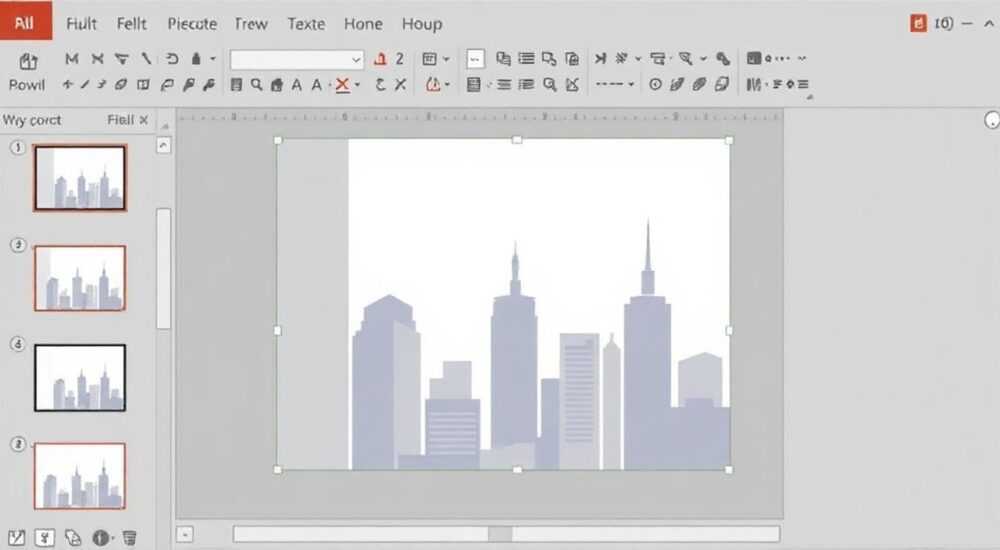Expand the red triangle dropdown arrow

447,85
